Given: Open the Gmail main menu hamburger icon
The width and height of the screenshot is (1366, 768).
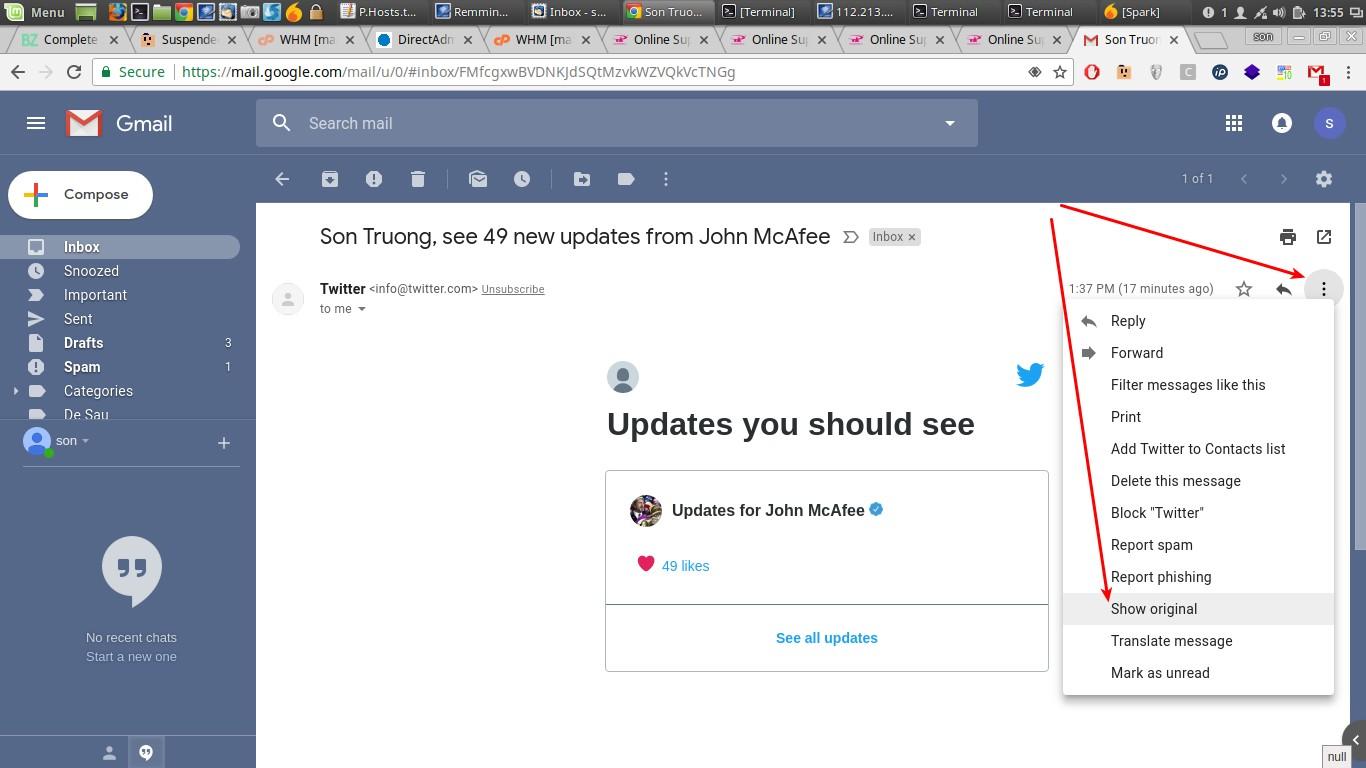Looking at the screenshot, I should tap(36, 123).
